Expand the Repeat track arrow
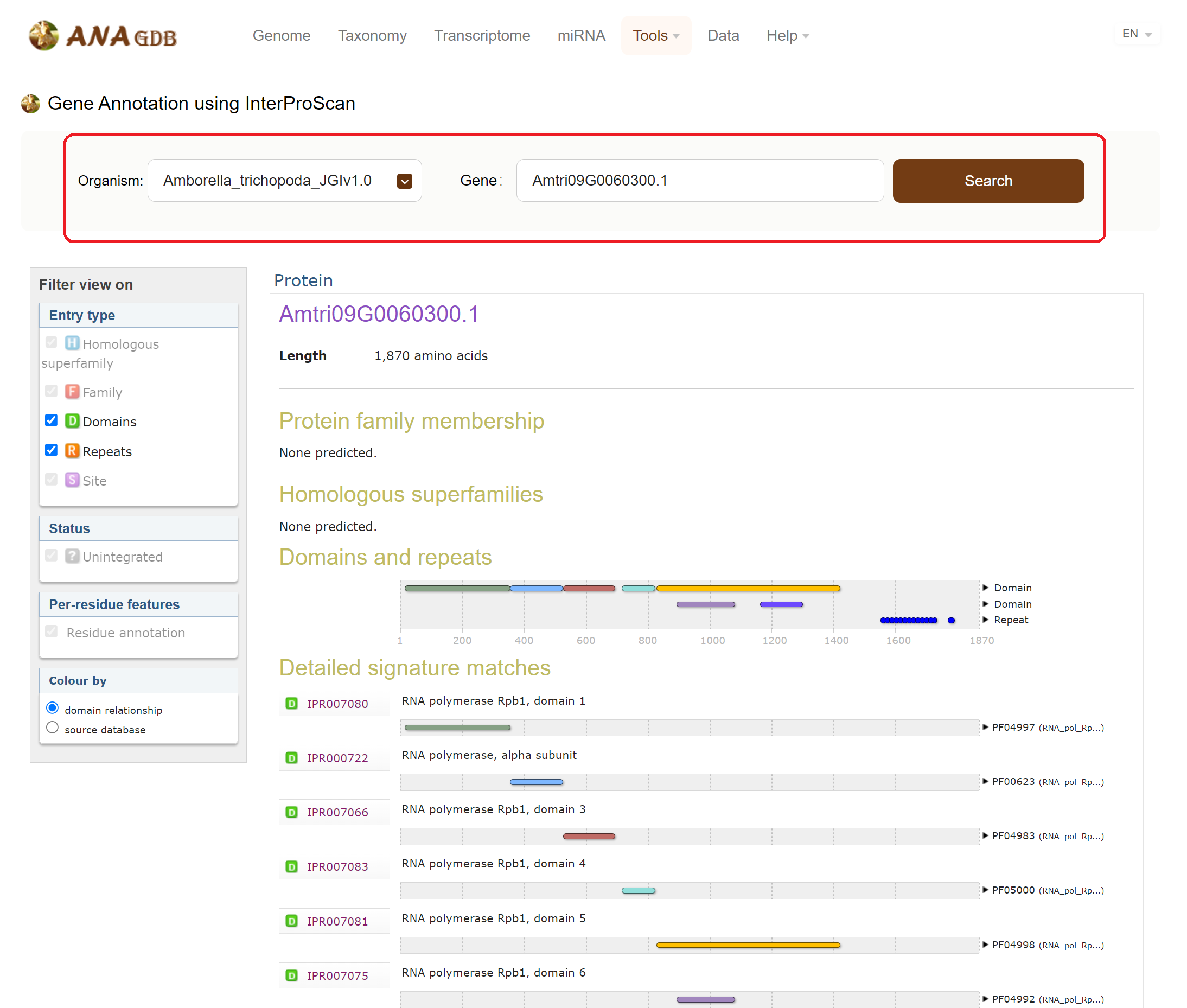1187x1008 pixels. click(985, 620)
